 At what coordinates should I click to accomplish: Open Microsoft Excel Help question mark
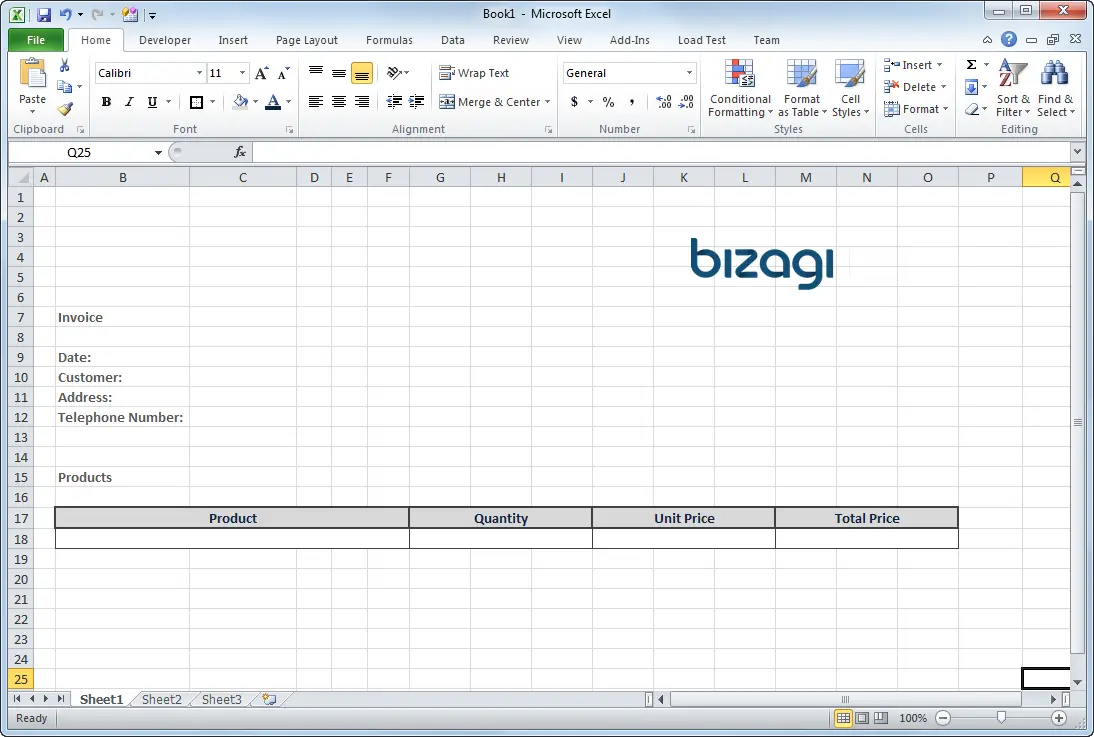(1008, 39)
